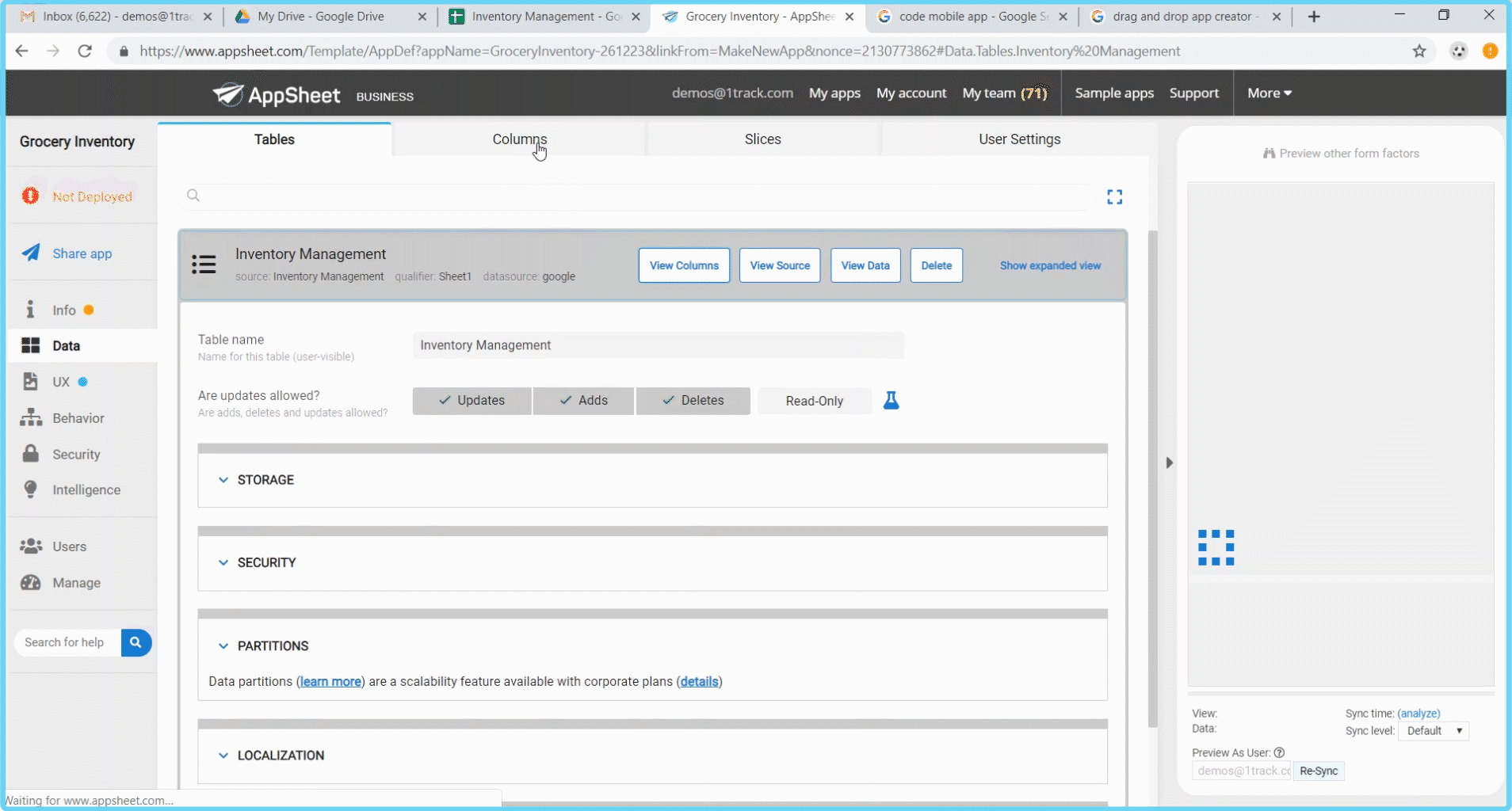Open the Info section in the sidebar
1512x811 pixels.
(63, 310)
